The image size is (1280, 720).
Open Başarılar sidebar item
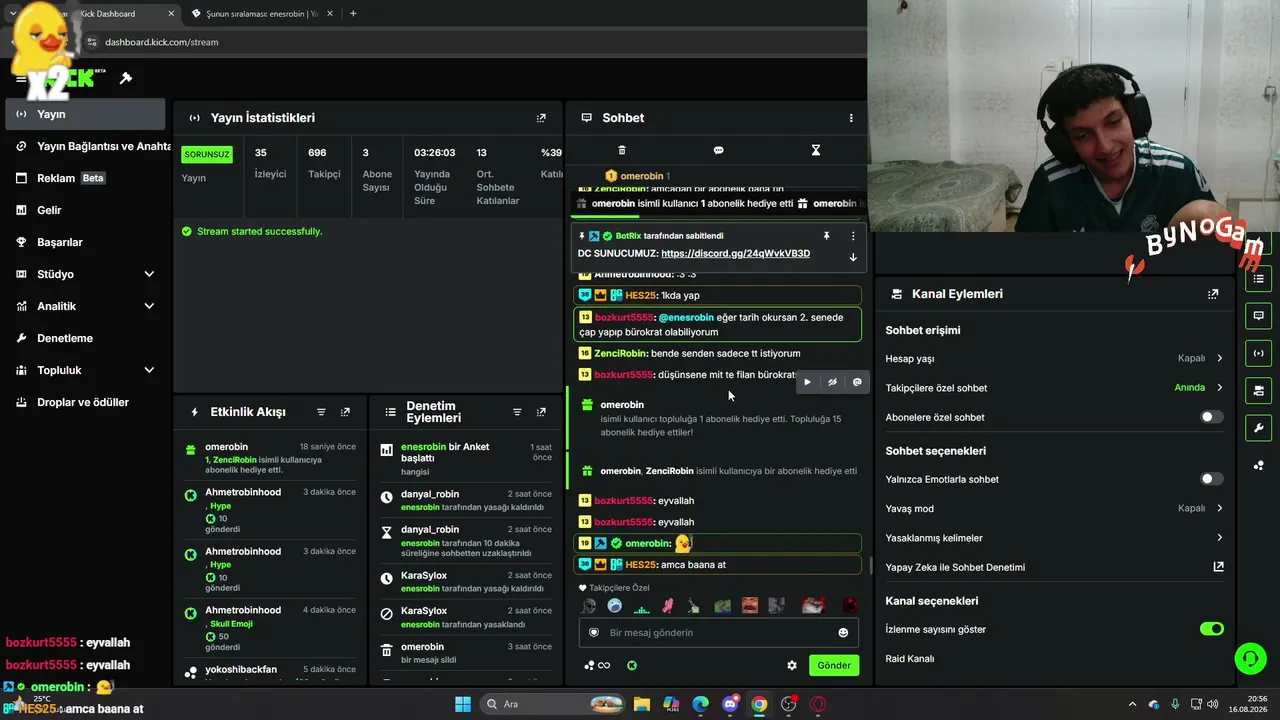tap(85, 242)
